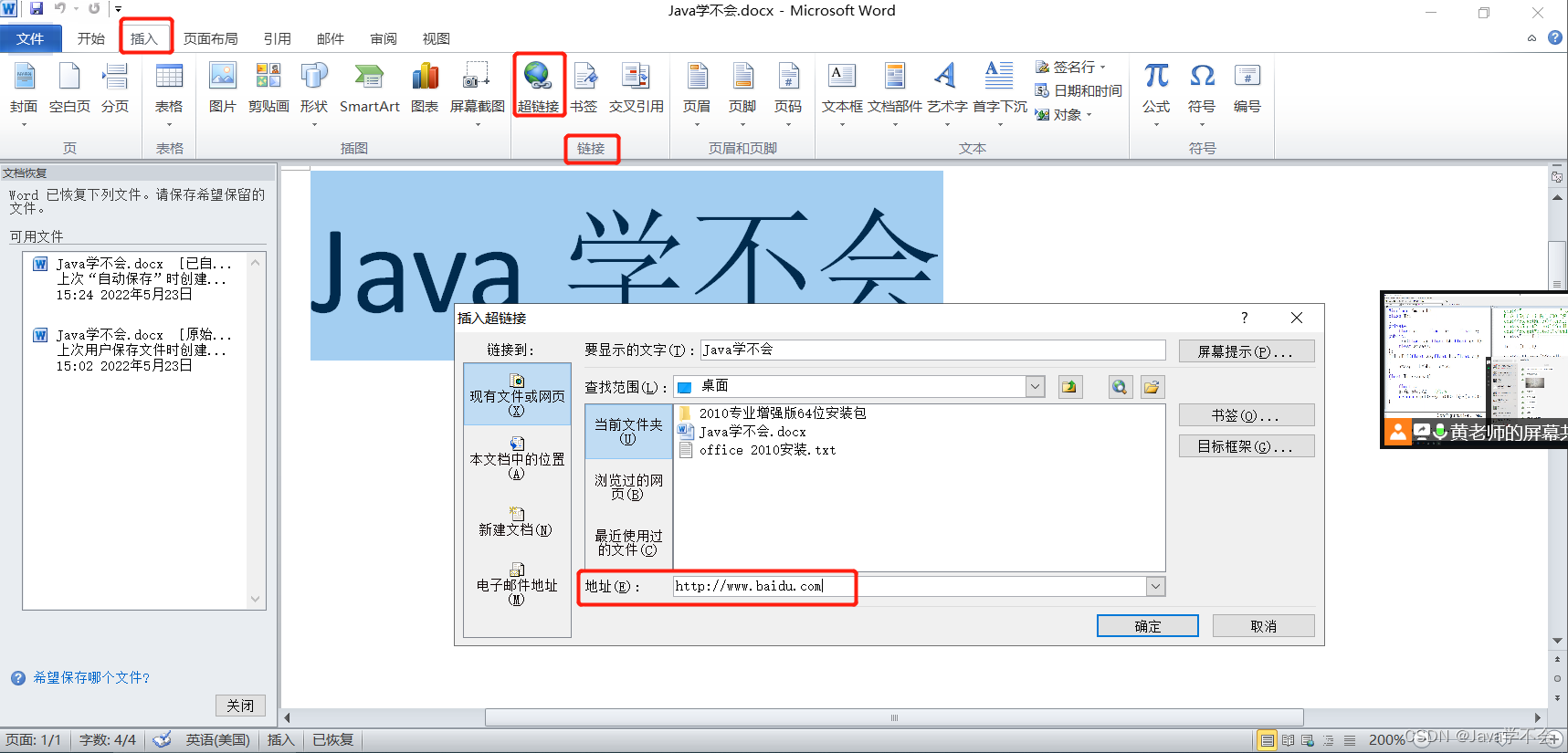Close (关闭) the Document Recovery pane
The width and height of the screenshot is (1568, 753).
click(x=241, y=706)
